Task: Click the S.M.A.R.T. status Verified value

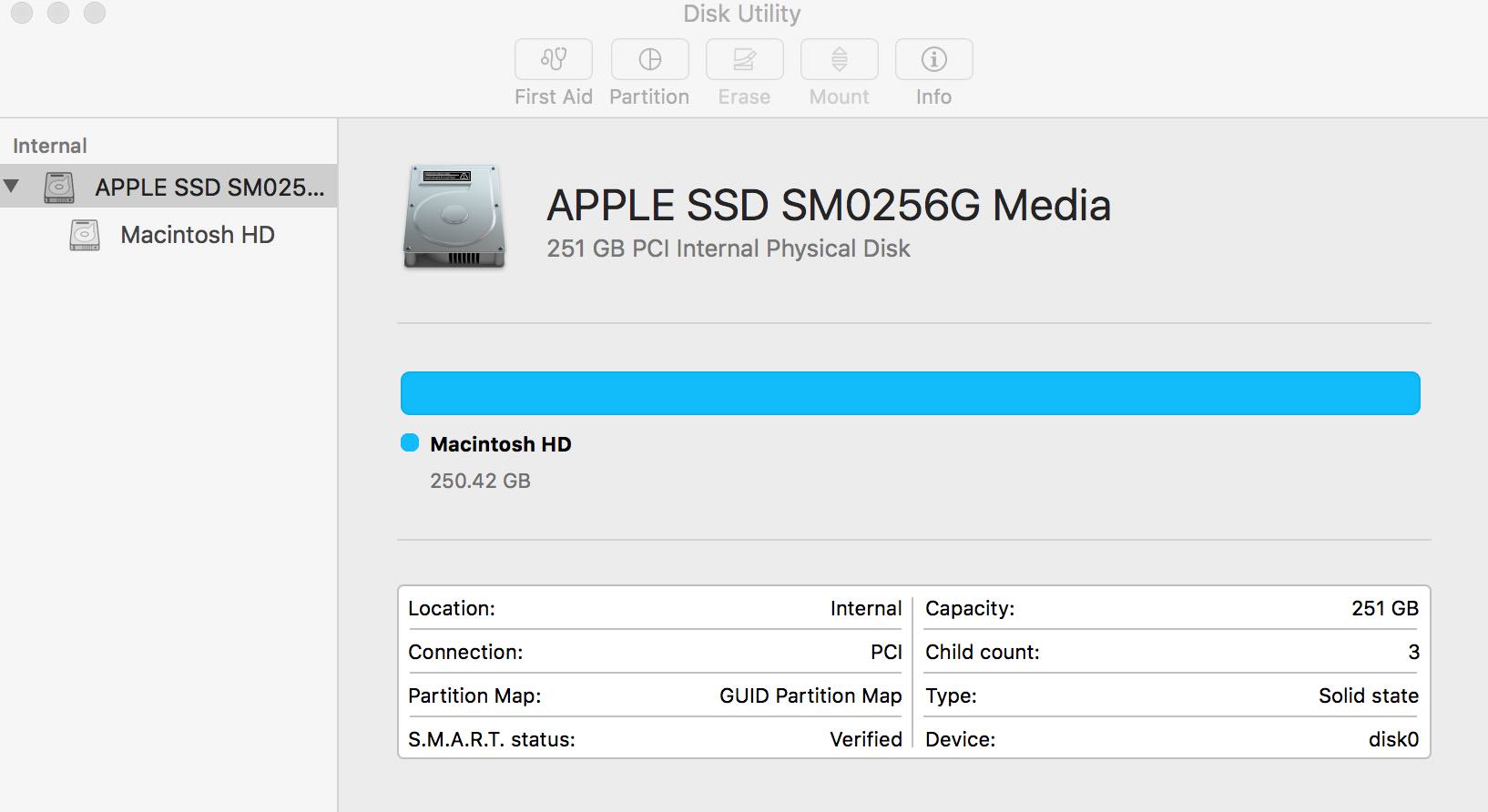Action: pyautogui.click(x=865, y=739)
